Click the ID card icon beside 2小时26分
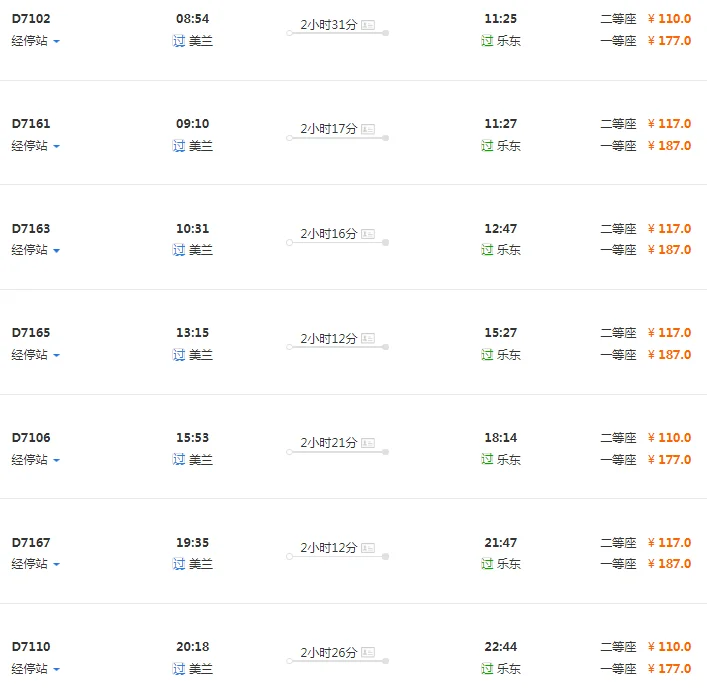The image size is (707, 689). point(368,653)
